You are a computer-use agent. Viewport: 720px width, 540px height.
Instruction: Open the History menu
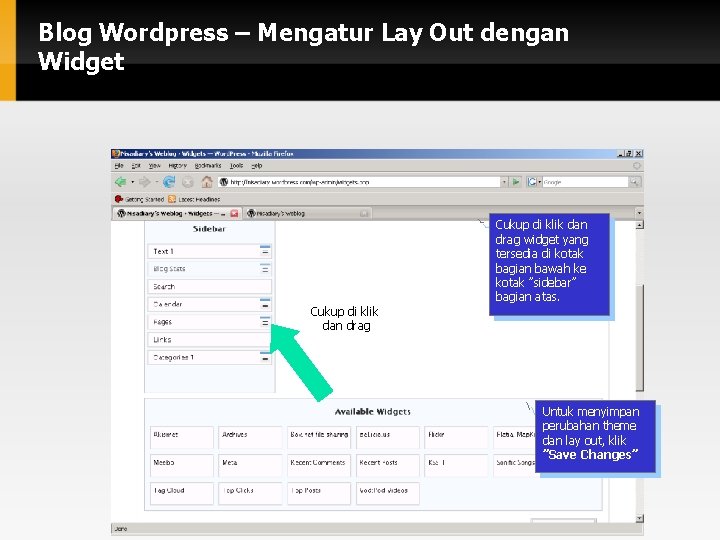(x=177, y=166)
